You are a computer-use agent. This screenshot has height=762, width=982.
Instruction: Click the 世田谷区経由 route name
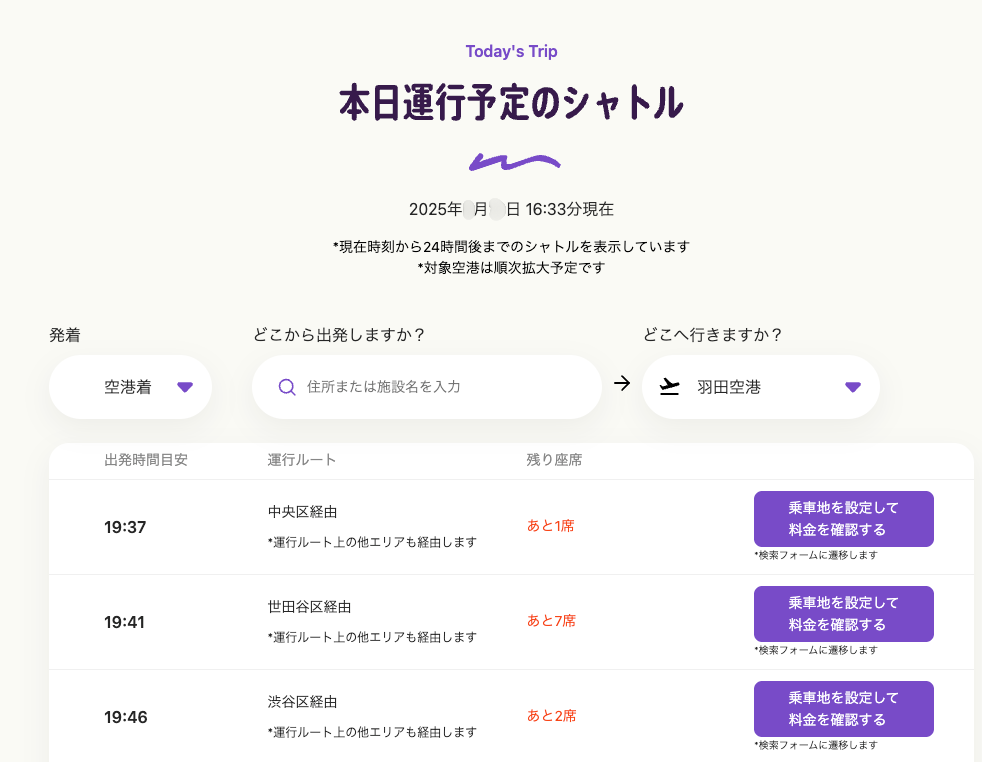click(x=309, y=607)
